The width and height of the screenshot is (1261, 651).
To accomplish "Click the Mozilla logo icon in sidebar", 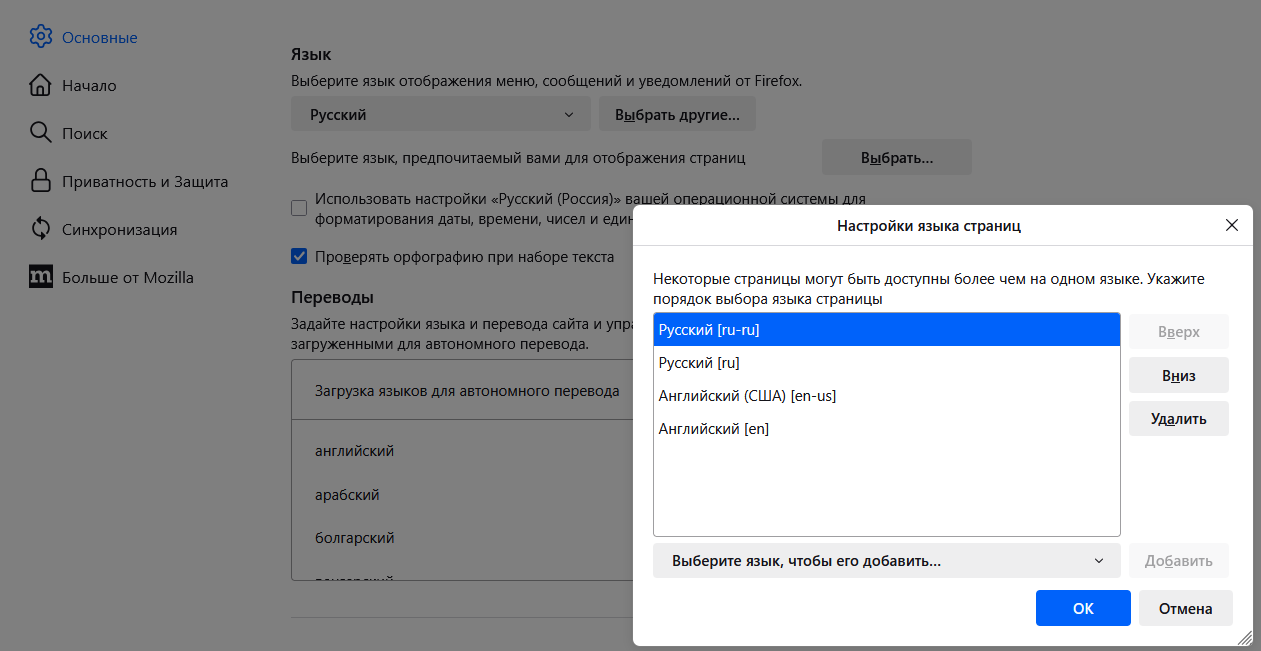I will [x=40, y=277].
